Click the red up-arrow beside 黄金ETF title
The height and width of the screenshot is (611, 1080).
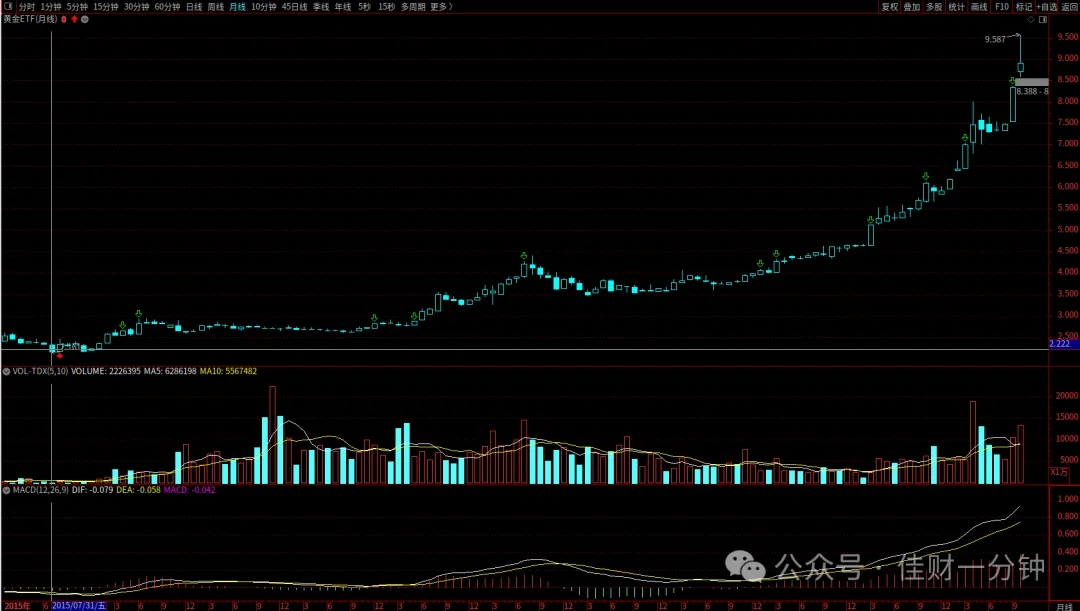click(x=74, y=19)
